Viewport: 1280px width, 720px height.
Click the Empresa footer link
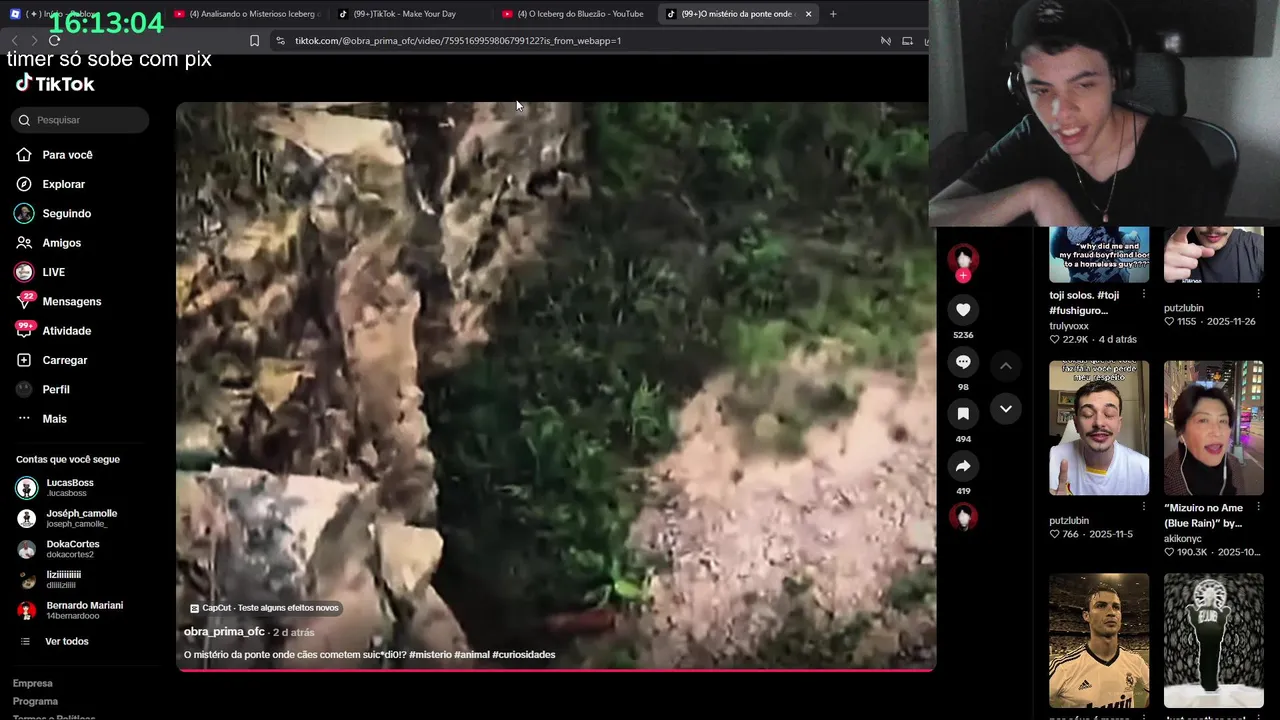point(32,683)
